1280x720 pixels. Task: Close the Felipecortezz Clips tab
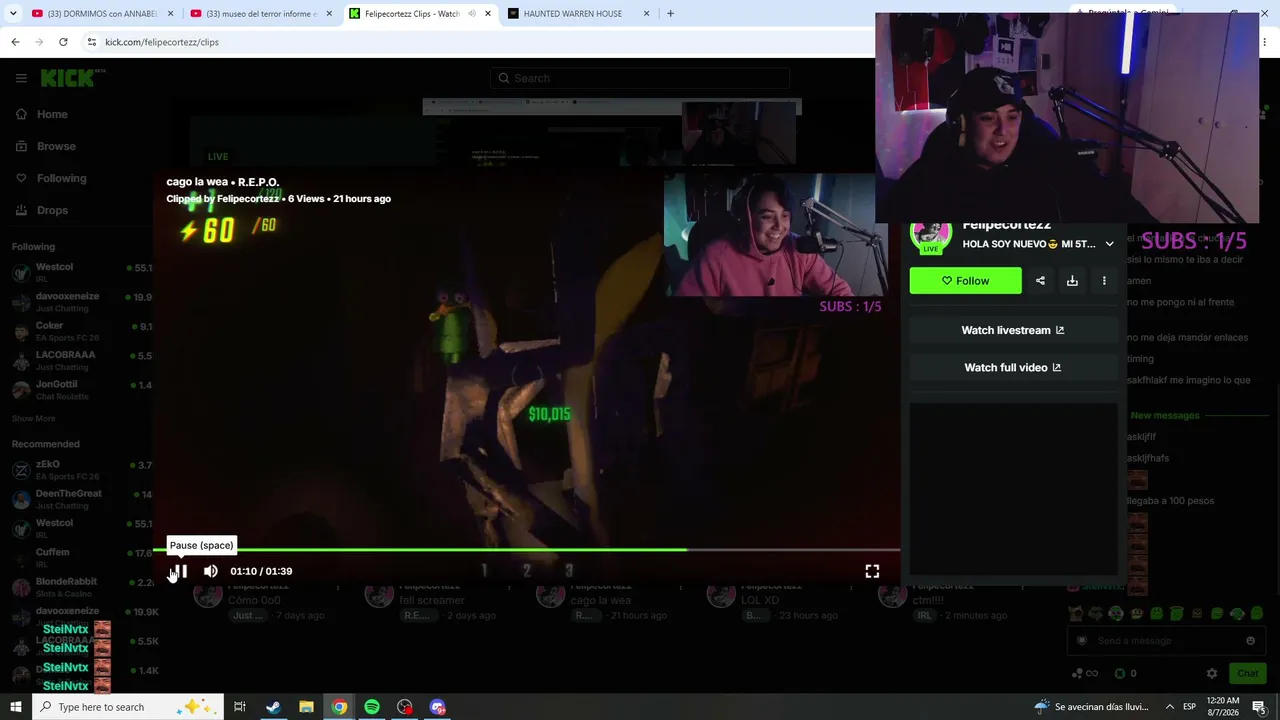[488, 14]
